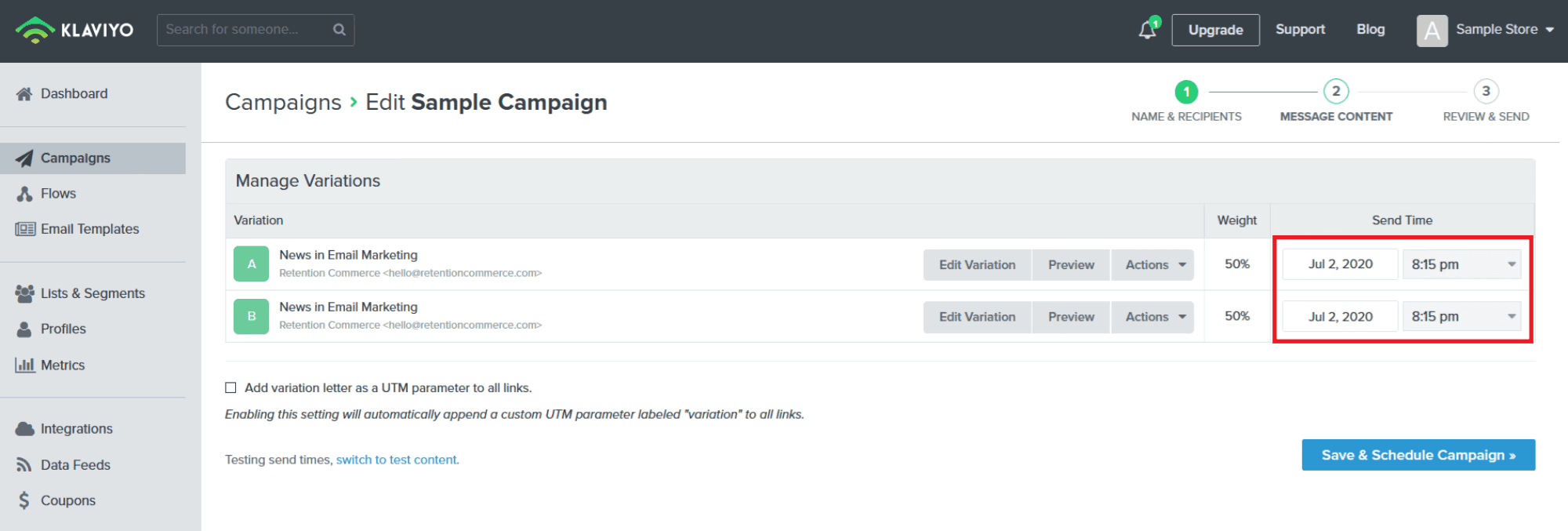This screenshot has width=1568, height=531.
Task: Click the variation B send date field
Action: click(1340, 317)
